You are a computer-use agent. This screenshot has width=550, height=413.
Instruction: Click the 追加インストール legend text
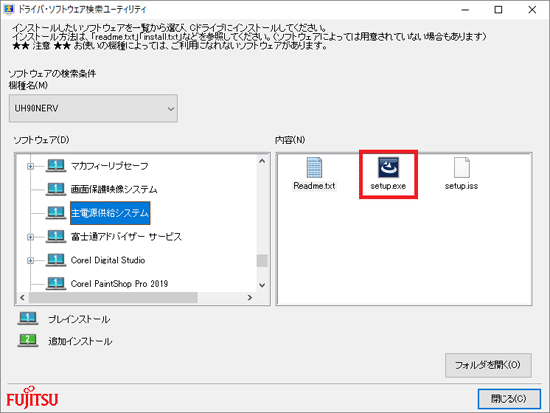click(80, 341)
